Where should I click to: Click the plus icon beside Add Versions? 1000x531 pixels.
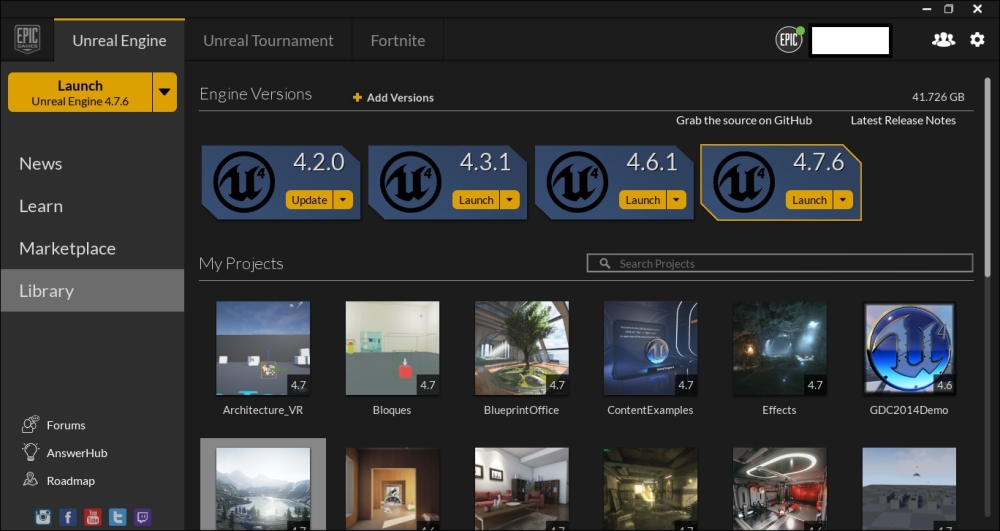[357, 97]
